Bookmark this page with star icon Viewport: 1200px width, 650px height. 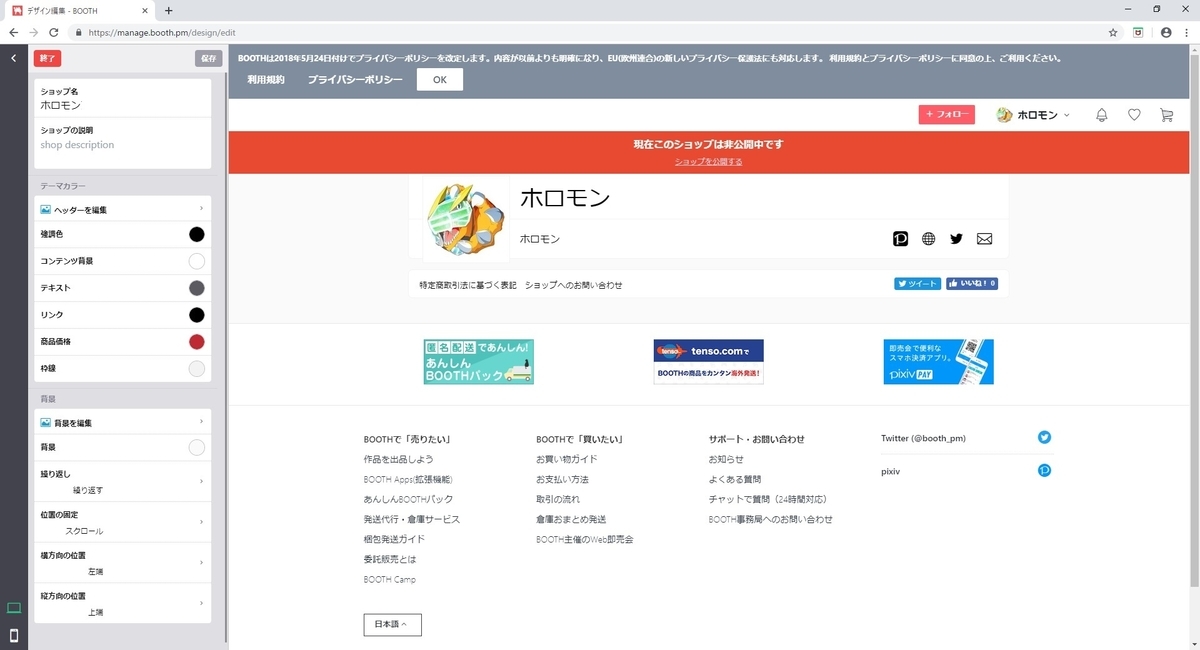point(1113,32)
